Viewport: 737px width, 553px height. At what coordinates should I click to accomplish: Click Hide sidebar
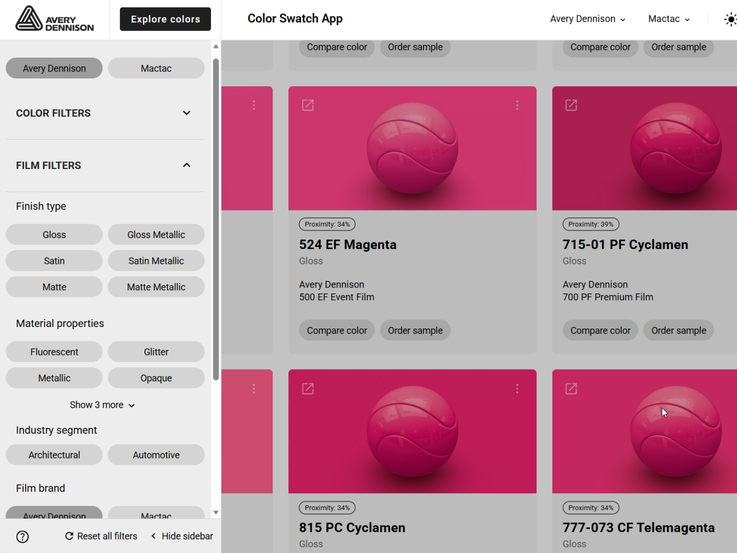point(182,536)
